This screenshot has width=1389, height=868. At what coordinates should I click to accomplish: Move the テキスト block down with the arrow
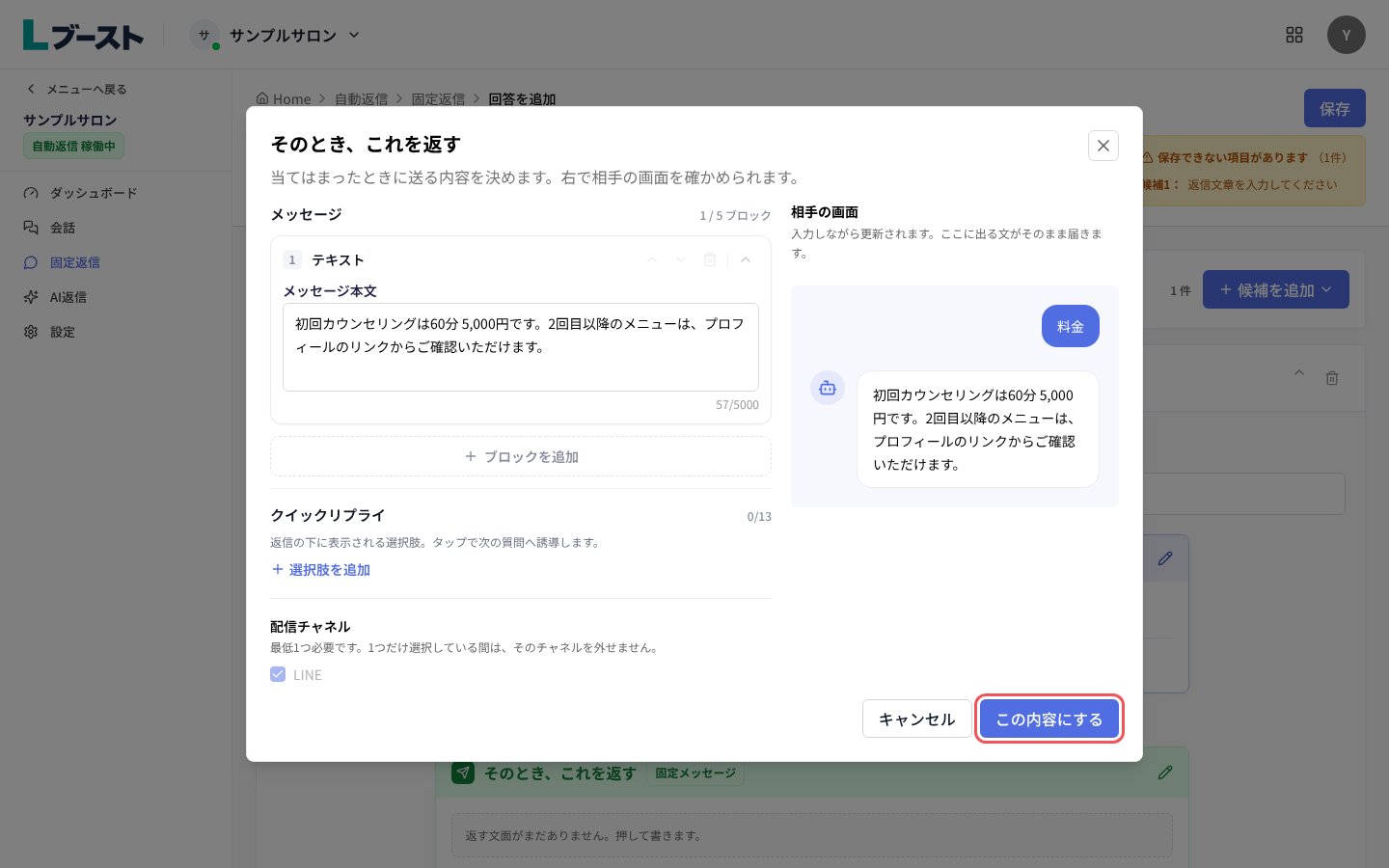tap(681, 259)
